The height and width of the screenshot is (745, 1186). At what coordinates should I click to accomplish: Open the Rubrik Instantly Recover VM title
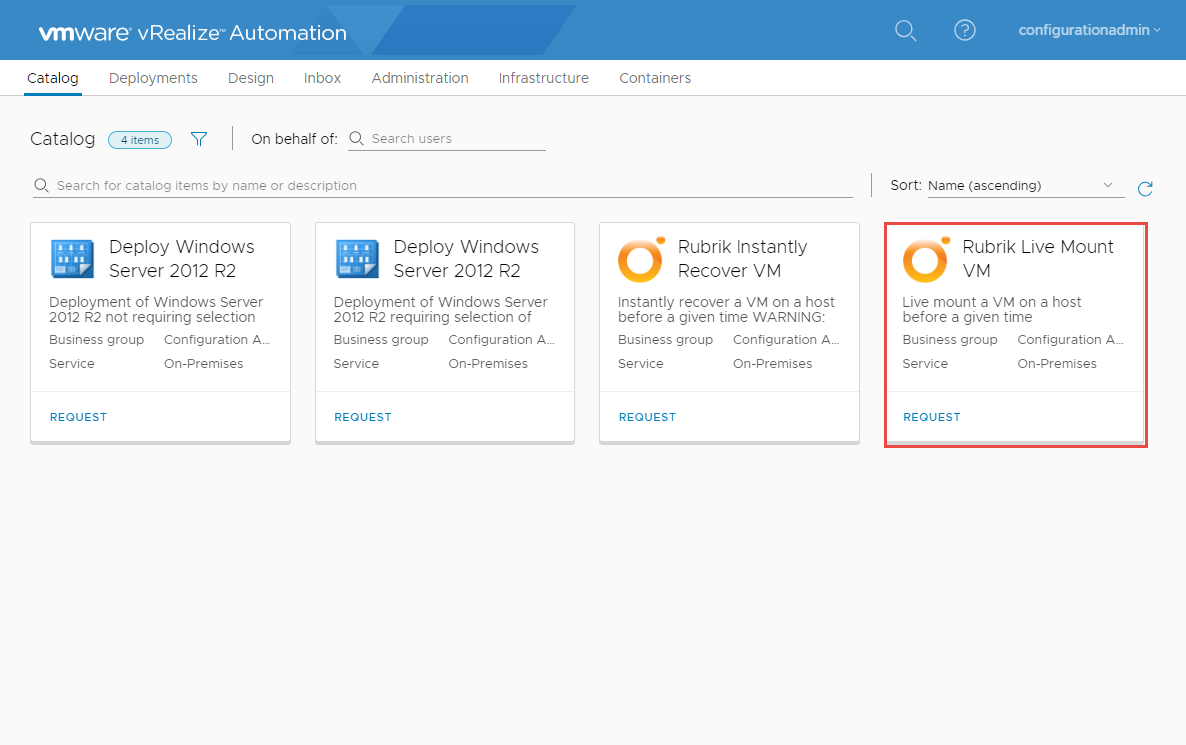click(742, 259)
